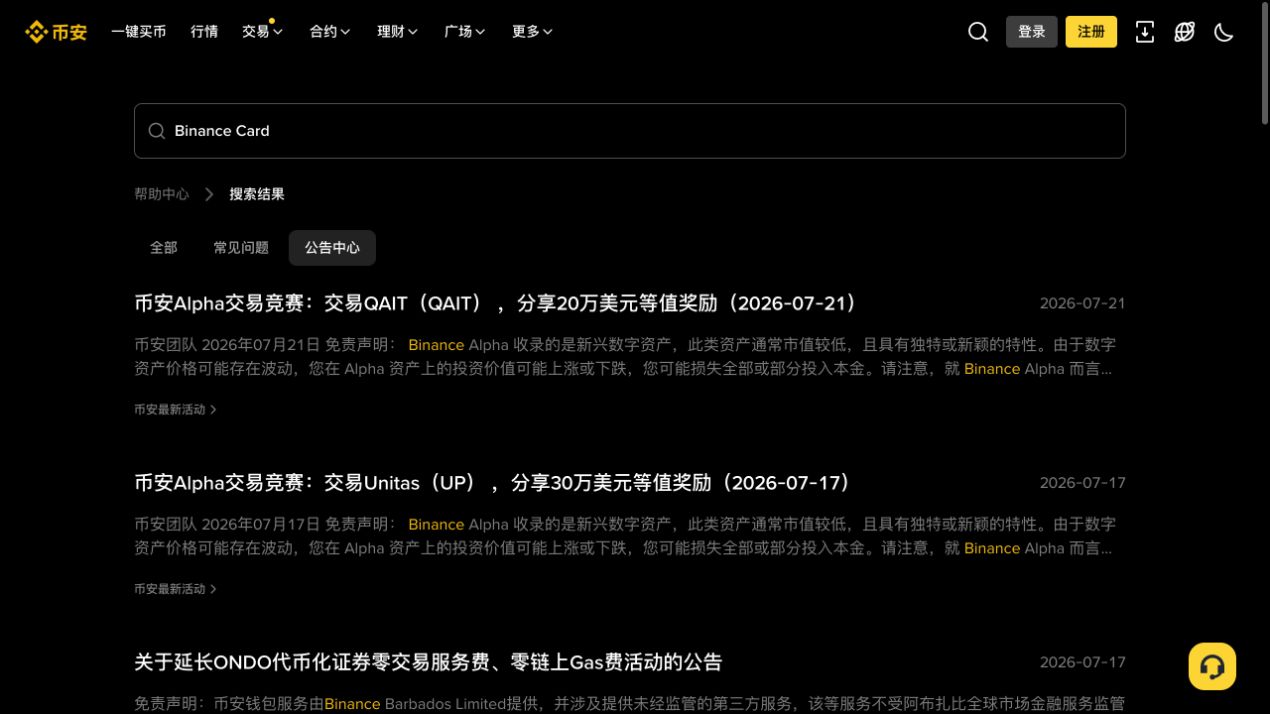Click the Binance 币安 logo
1270x714 pixels.
pyautogui.click(x=56, y=32)
